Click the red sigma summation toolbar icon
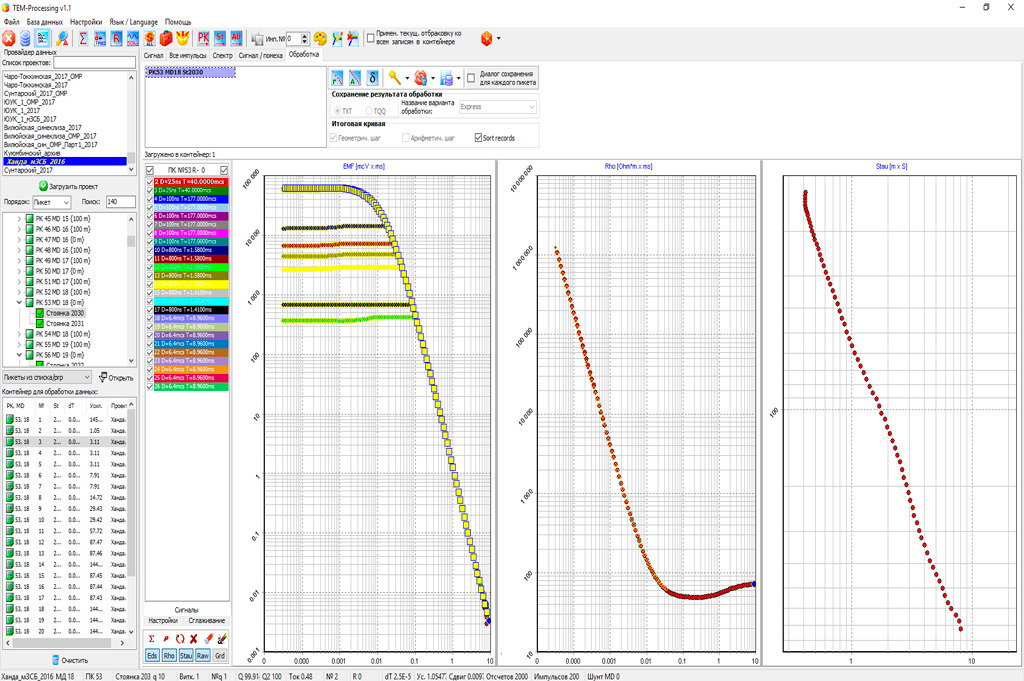 pos(83,38)
